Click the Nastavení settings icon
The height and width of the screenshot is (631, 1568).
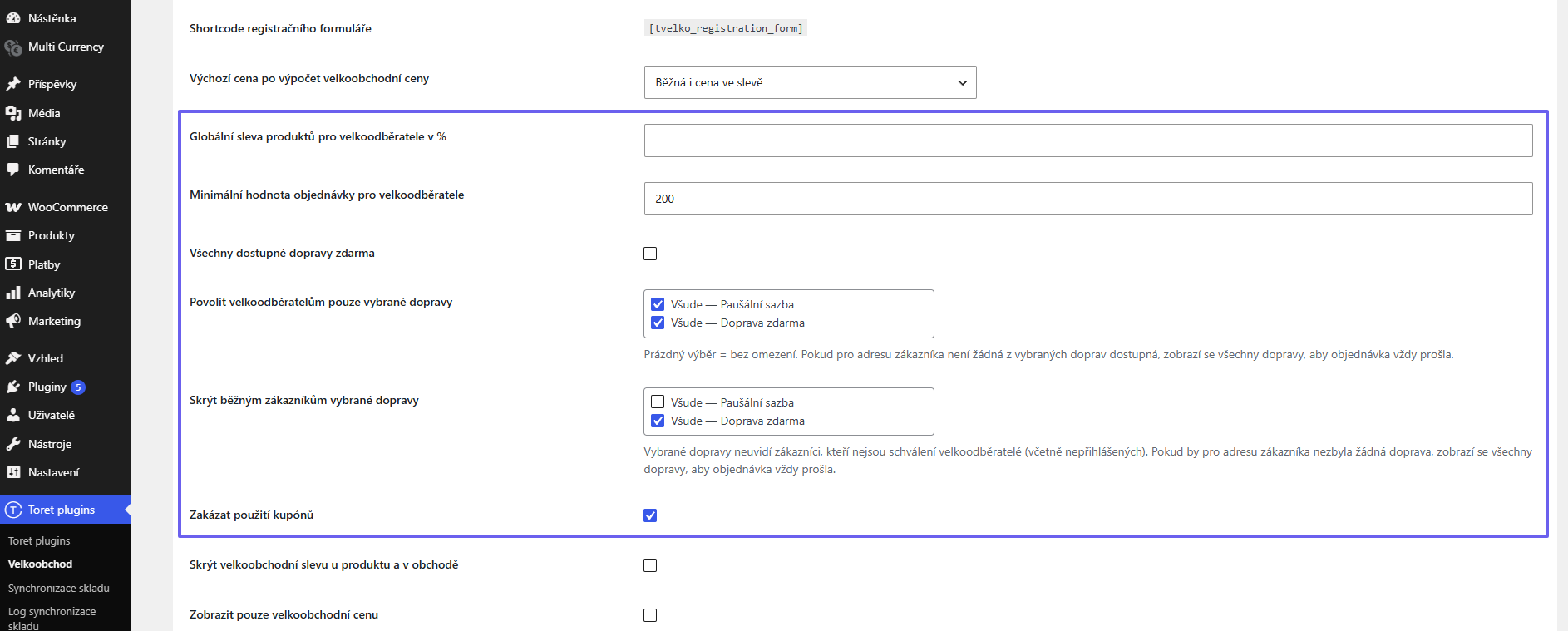click(13, 472)
